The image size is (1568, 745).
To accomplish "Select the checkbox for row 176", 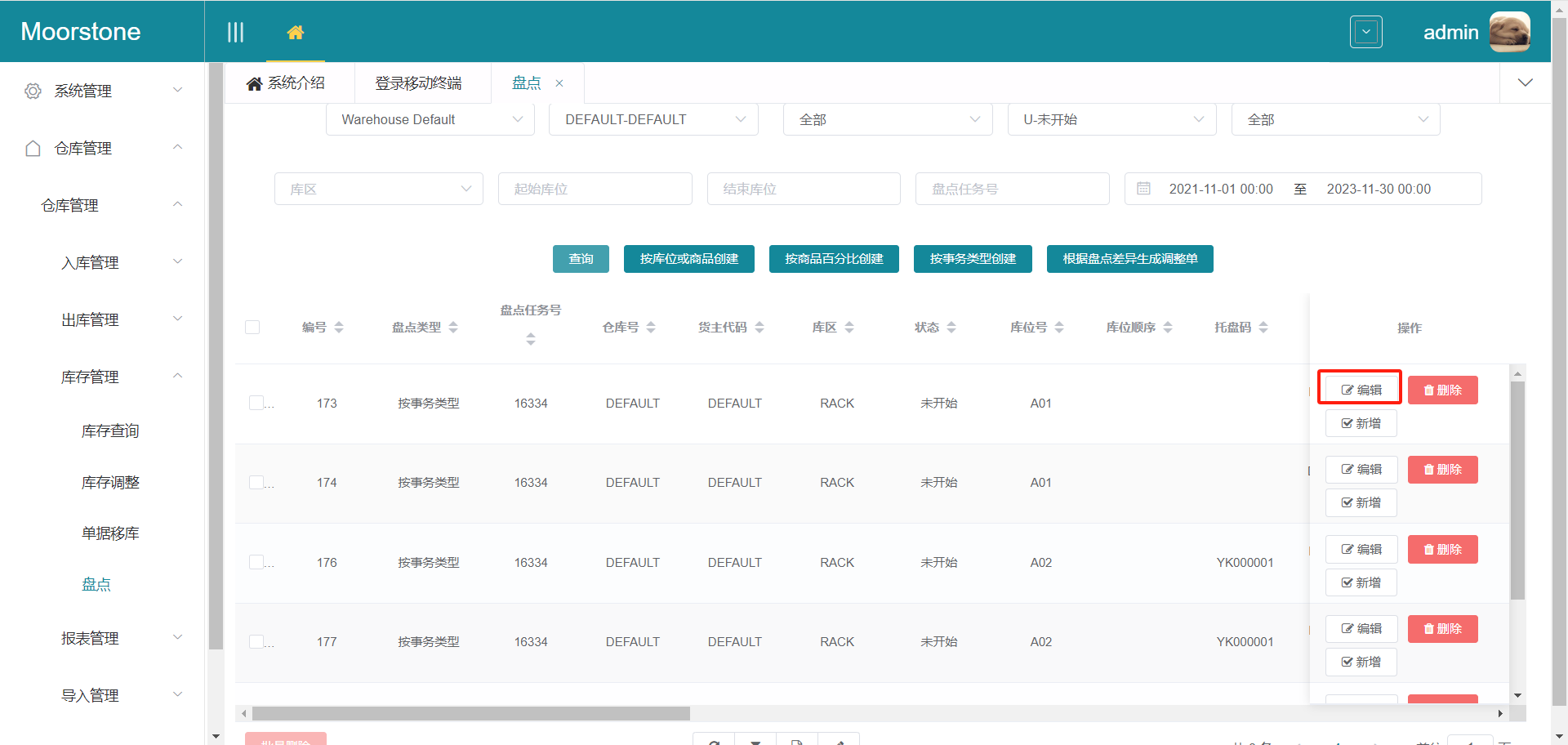I will [x=256, y=562].
